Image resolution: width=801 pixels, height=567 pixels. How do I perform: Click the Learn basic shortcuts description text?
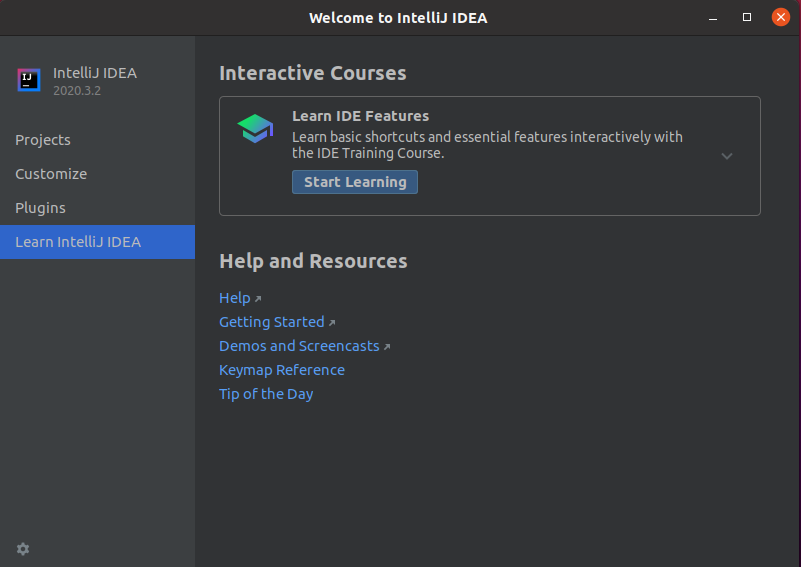[487, 145]
